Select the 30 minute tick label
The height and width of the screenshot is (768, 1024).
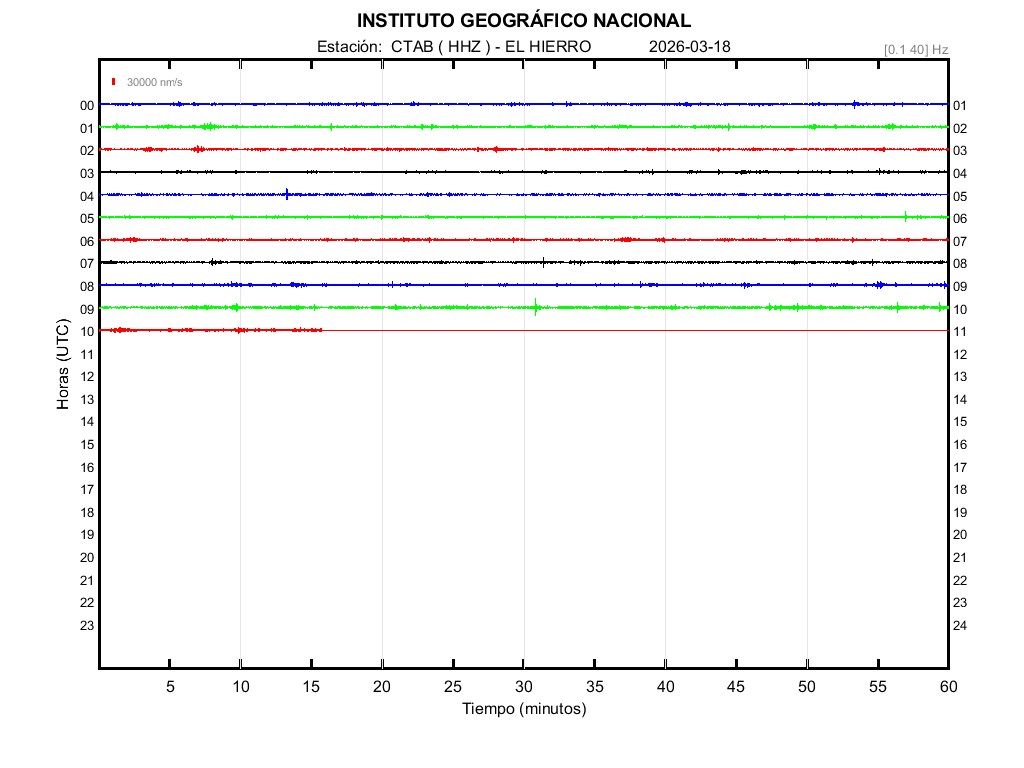click(x=523, y=687)
